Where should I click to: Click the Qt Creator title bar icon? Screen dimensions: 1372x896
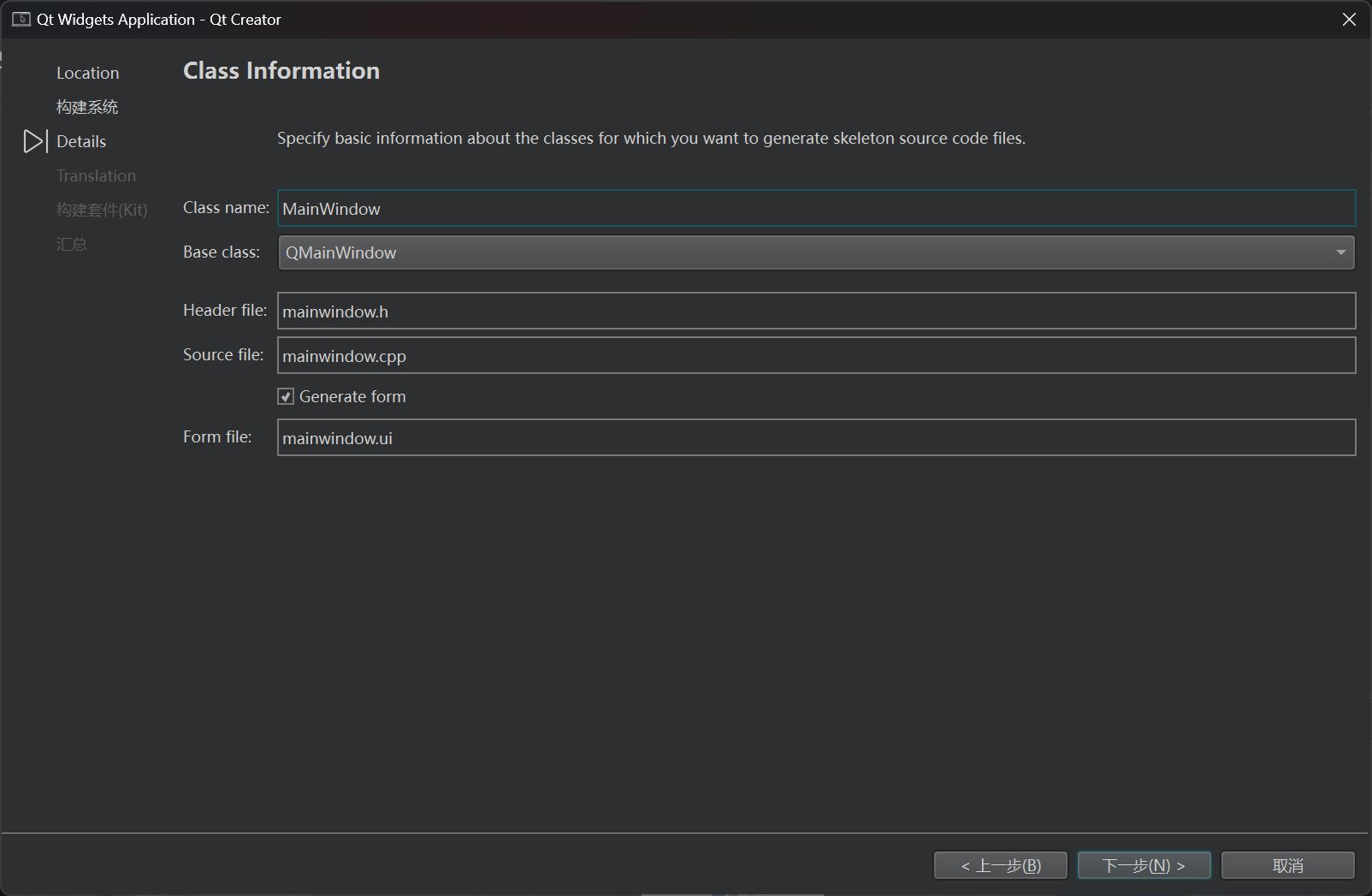(21, 20)
